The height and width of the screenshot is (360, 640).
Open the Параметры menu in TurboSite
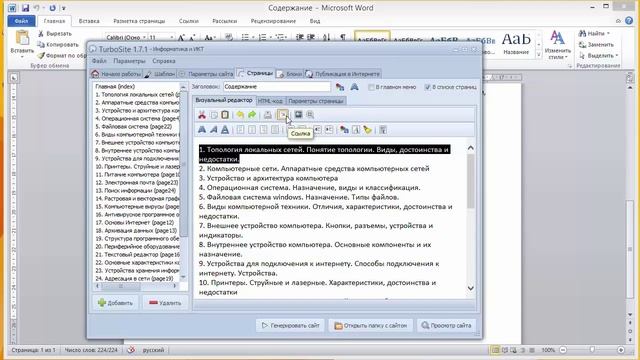click(129, 61)
